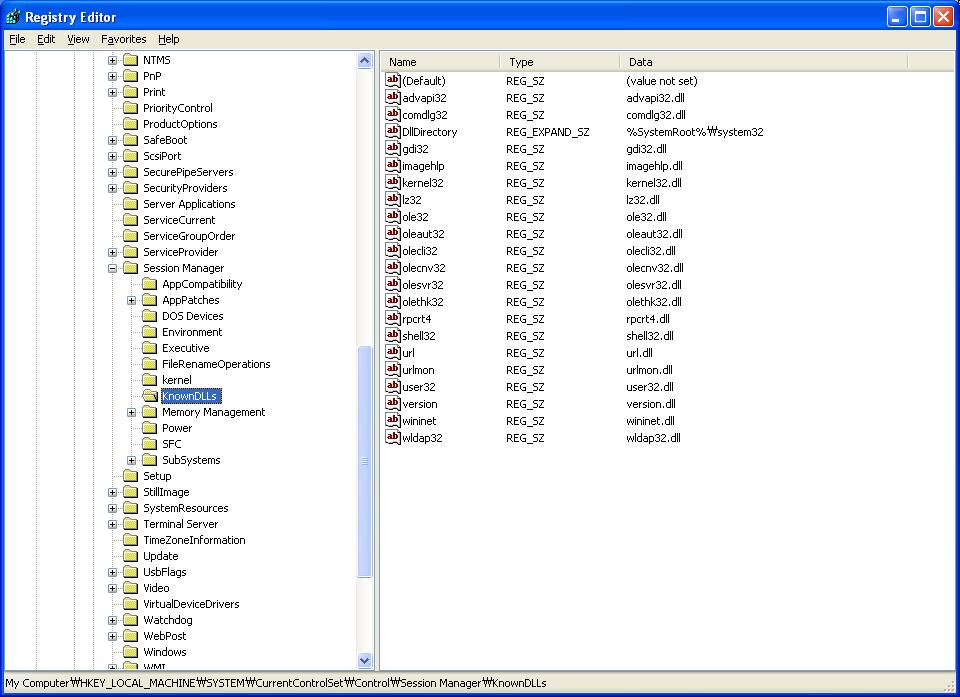Click the folder icon next to Environment
The width and height of the screenshot is (960, 697).
tap(149, 332)
